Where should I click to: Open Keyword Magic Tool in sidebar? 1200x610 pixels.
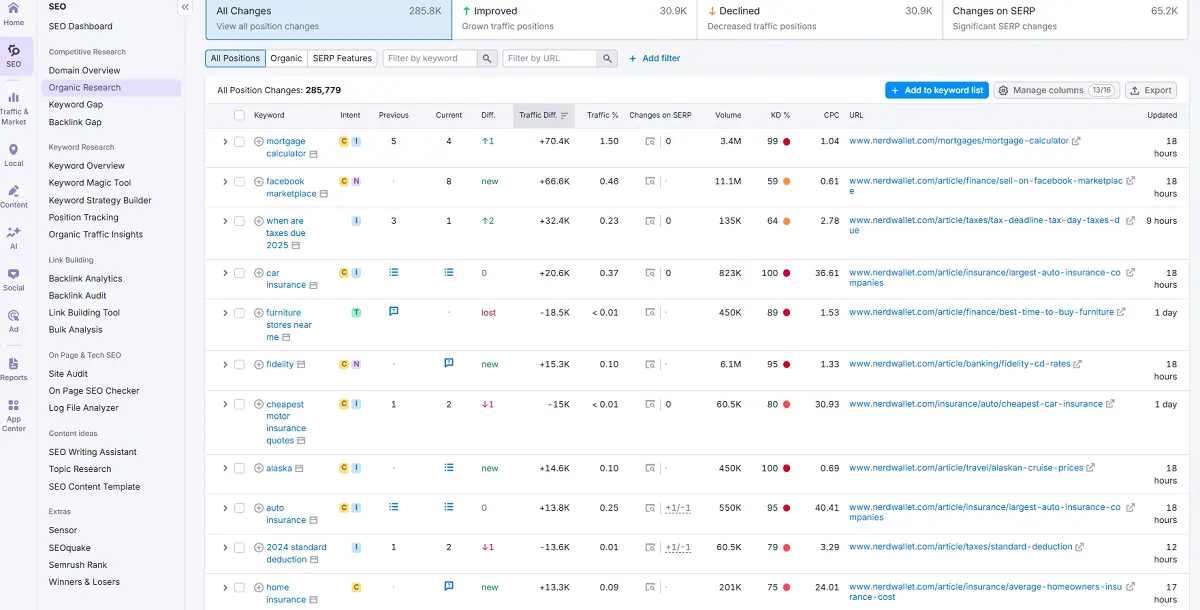click(90, 183)
